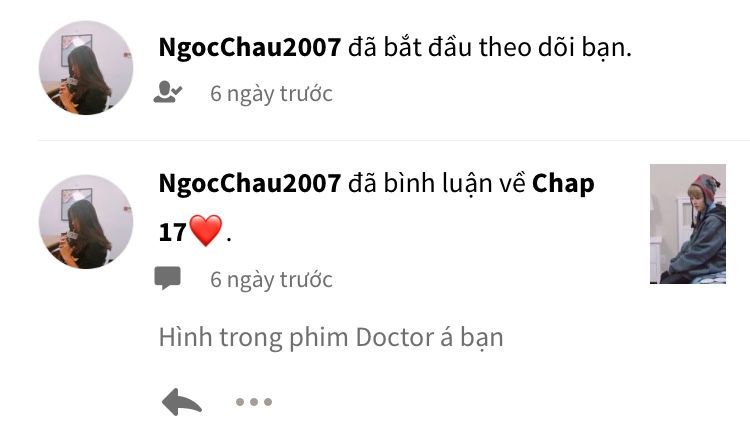750x438 pixels.
Task: Open NgocChau2007 profile link in follow notification
Action: pos(250,47)
